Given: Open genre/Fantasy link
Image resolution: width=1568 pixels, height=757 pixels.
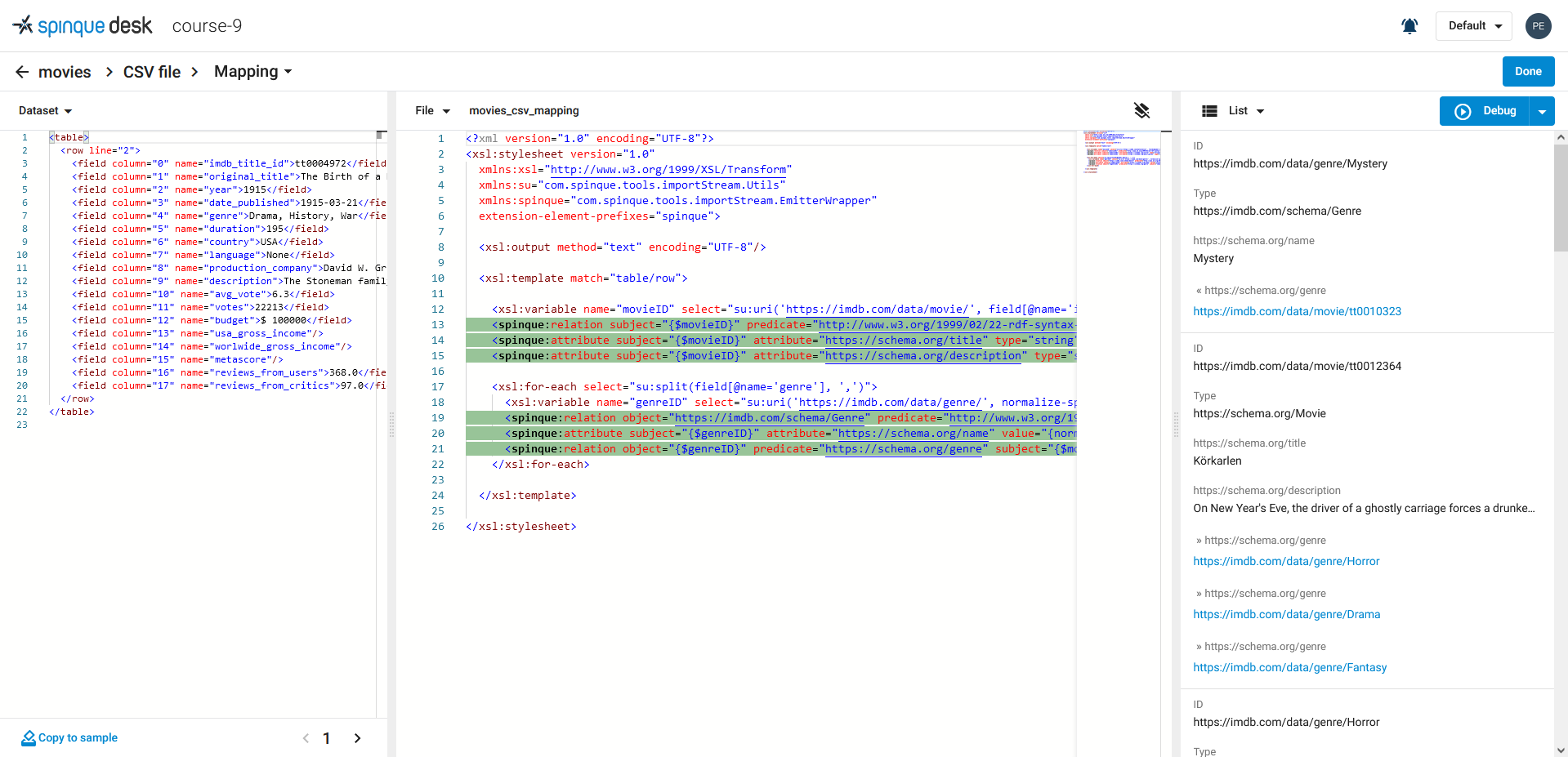Looking at the screenshot, I should pos(1289,667).
